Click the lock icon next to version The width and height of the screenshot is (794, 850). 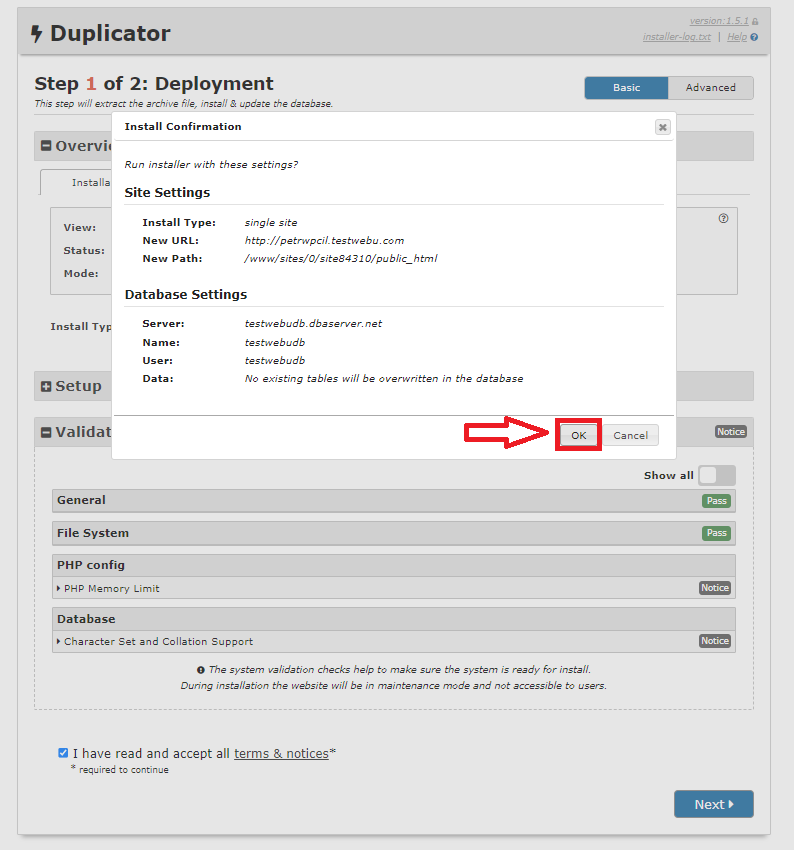(x=754, y=21)
